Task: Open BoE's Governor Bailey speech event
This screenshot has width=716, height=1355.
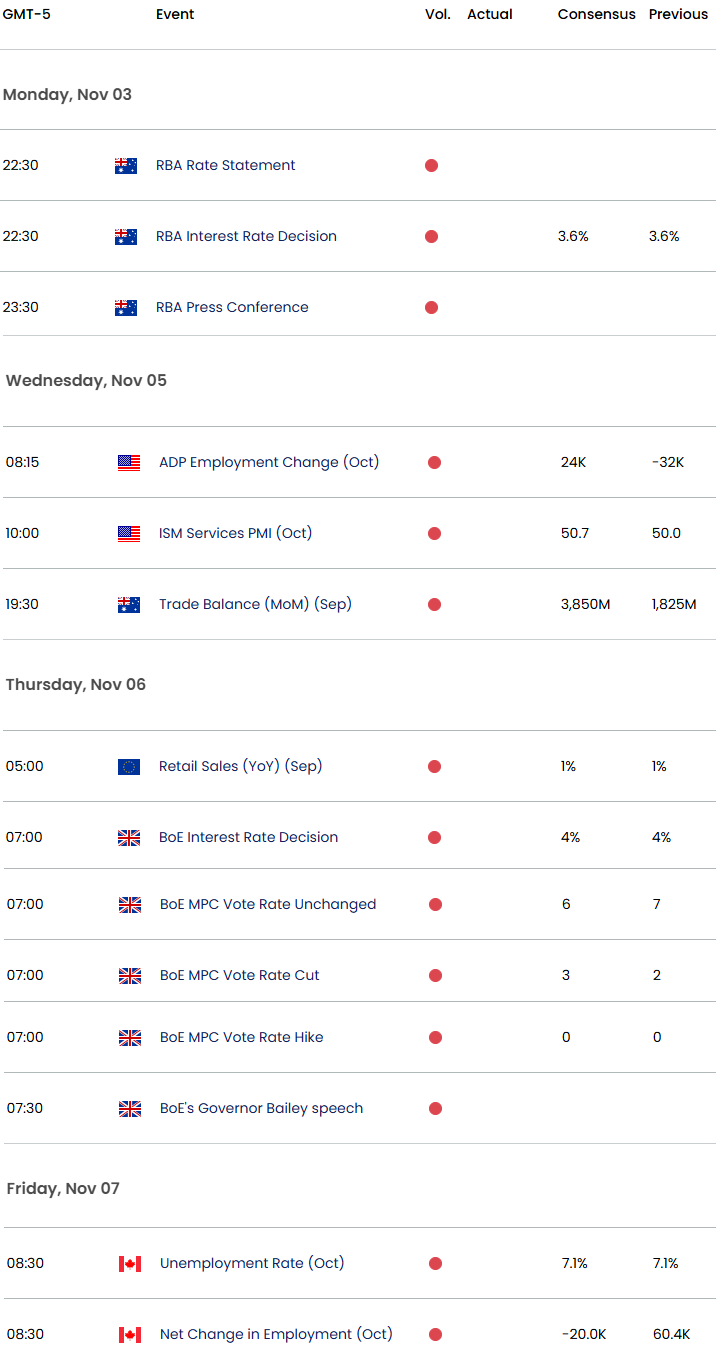Action: click(x=262, y=1109)
